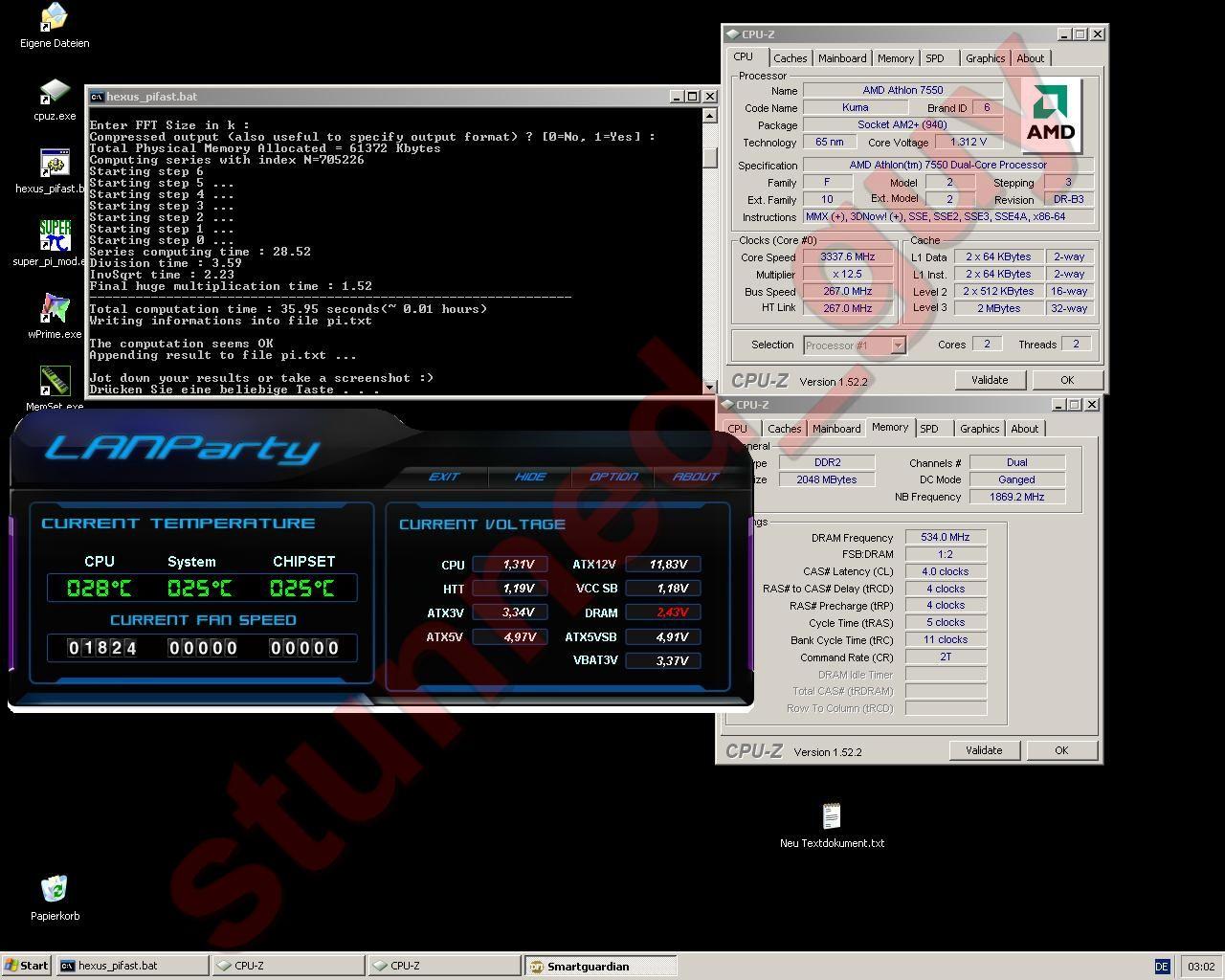
Task: Click the Chipset temperature 025°C readout
Action: [x=302, y=588]
